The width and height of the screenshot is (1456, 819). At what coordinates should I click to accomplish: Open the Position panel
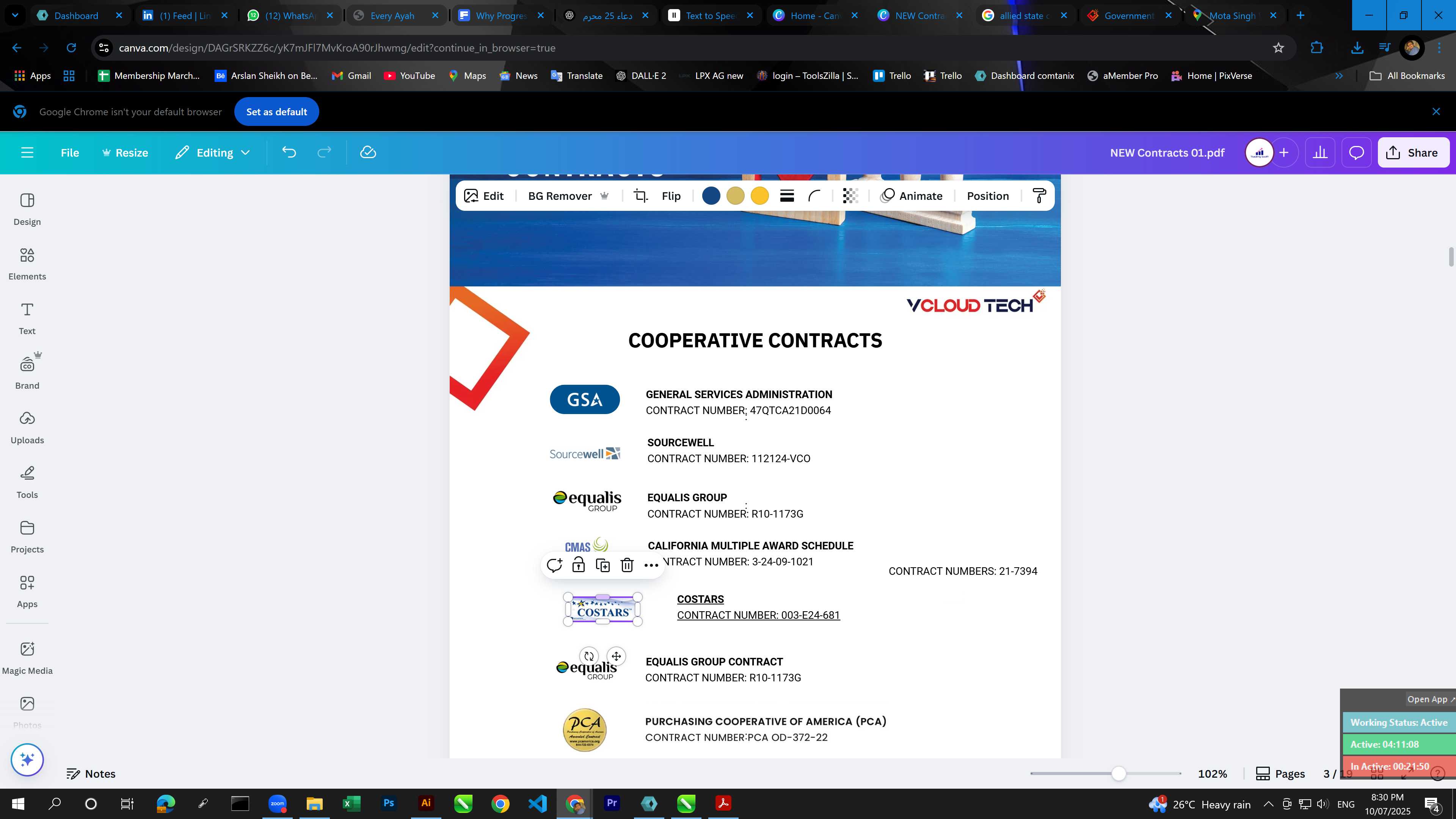point(987,196)
